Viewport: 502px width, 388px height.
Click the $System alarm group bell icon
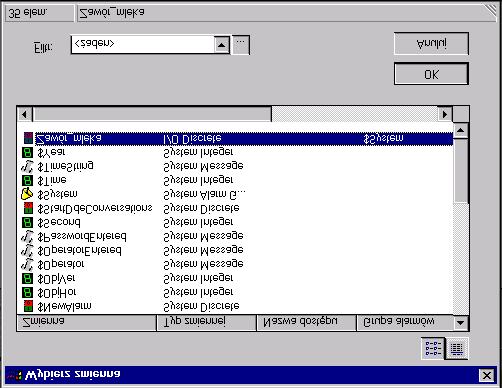(27, 194)
